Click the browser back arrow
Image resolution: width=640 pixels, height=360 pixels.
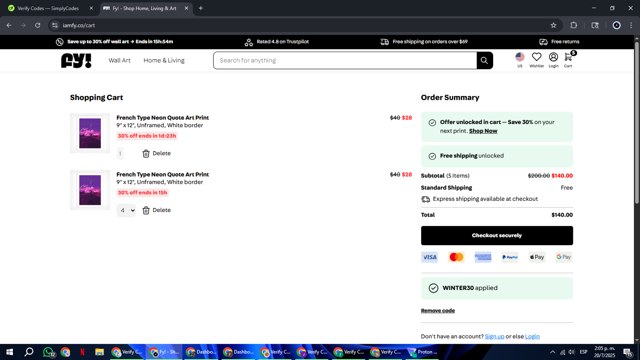[x=9, y=25]
